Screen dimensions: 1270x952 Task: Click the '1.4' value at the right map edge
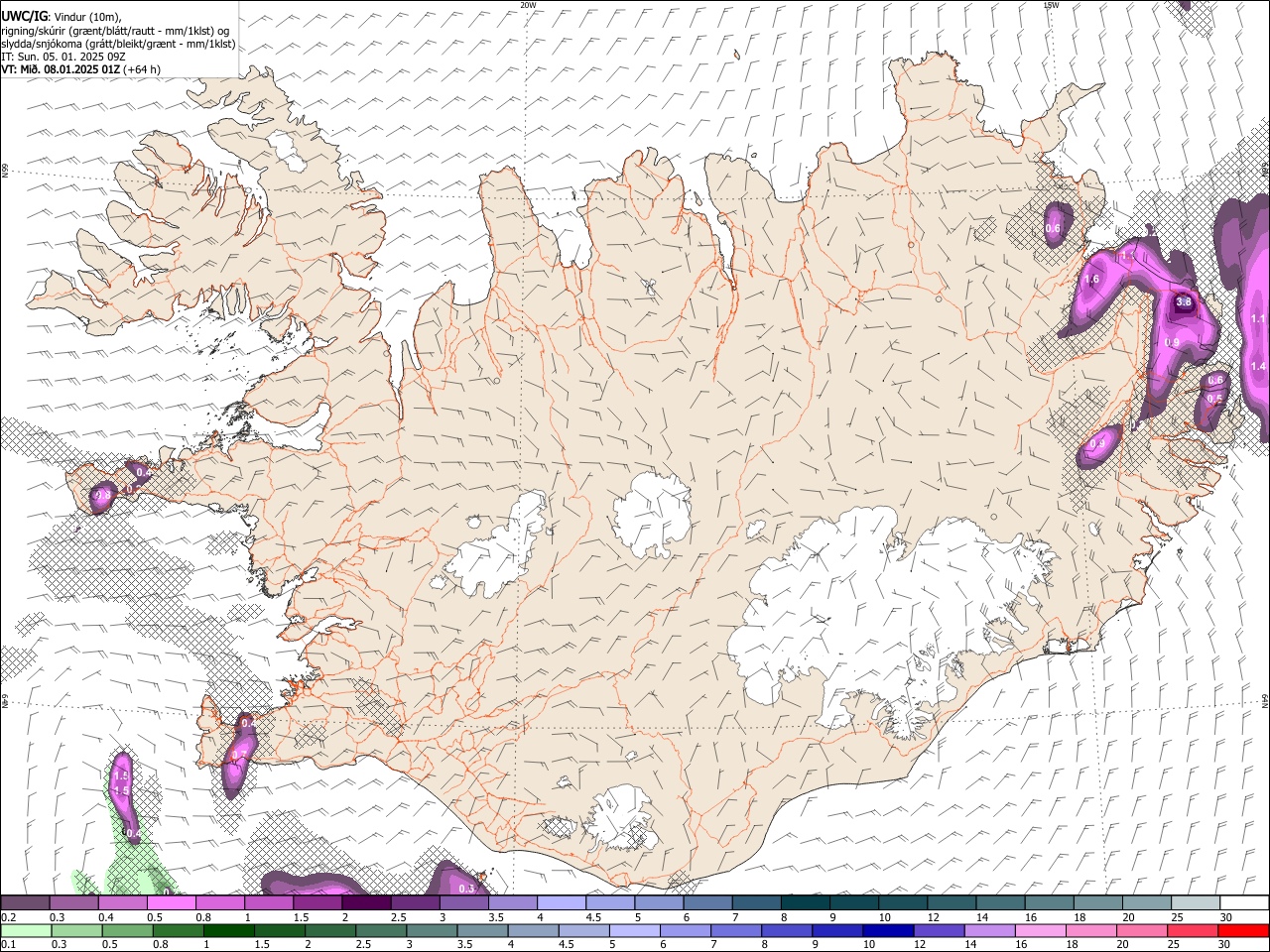click(1258, 367)
